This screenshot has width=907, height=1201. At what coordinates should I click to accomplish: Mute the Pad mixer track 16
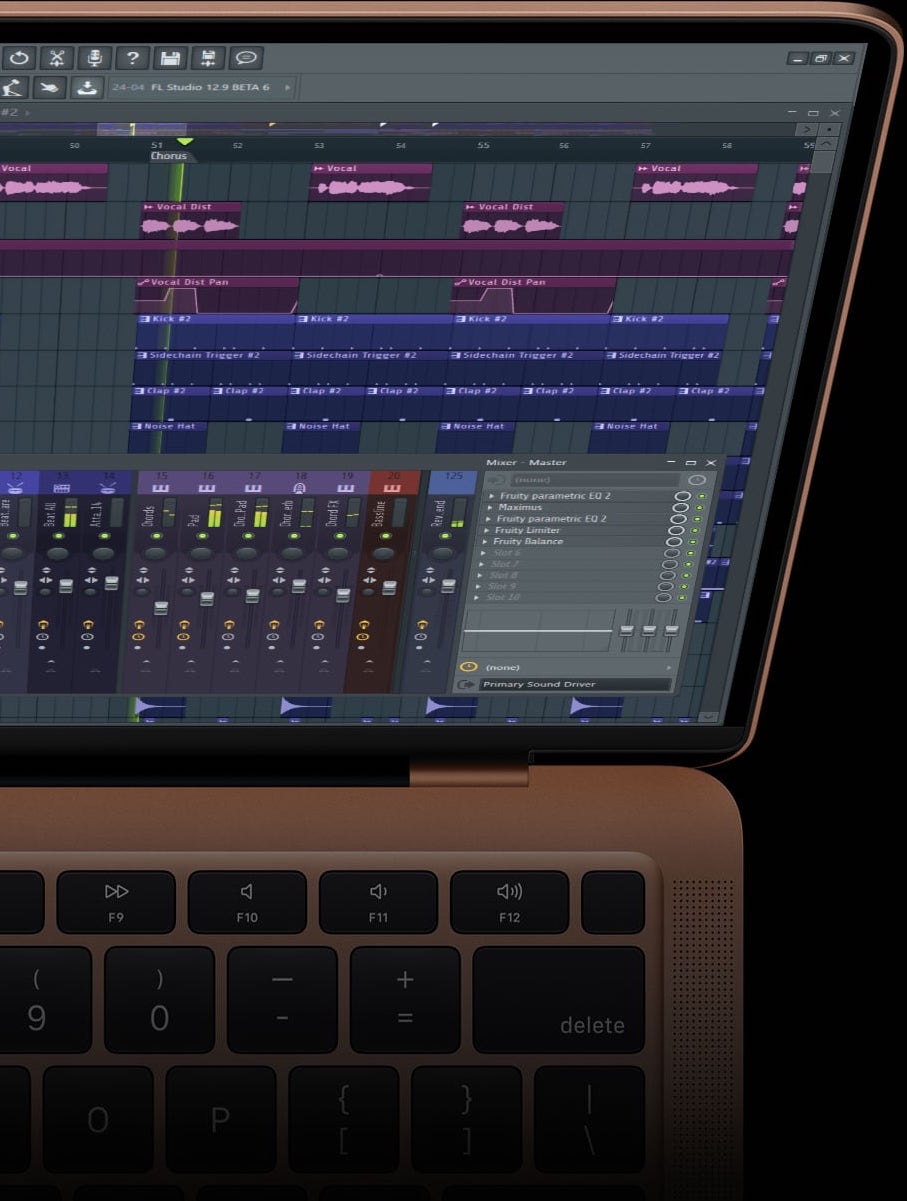pyautogui.click(x=200, y=538)
